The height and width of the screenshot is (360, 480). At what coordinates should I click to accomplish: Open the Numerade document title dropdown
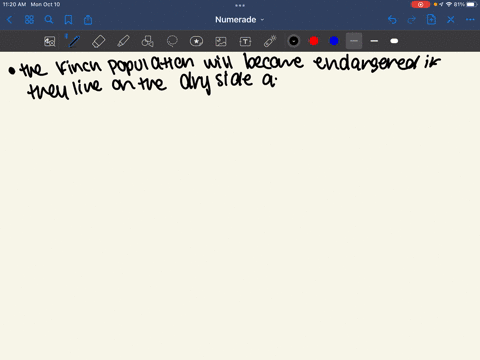click(240, 20)
